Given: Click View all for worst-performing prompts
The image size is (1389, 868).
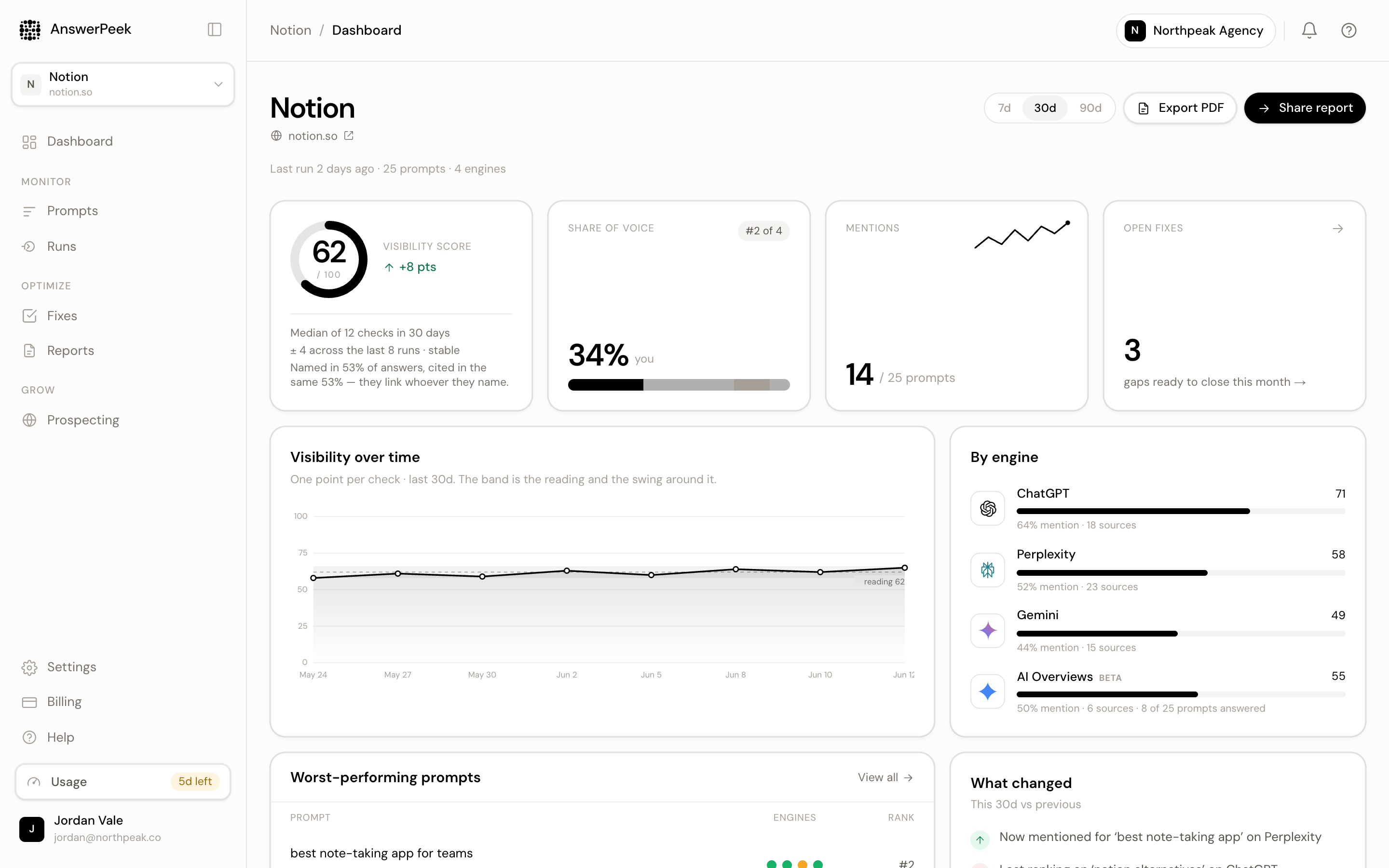Looking at the screenshot, I should coord(885,777).
